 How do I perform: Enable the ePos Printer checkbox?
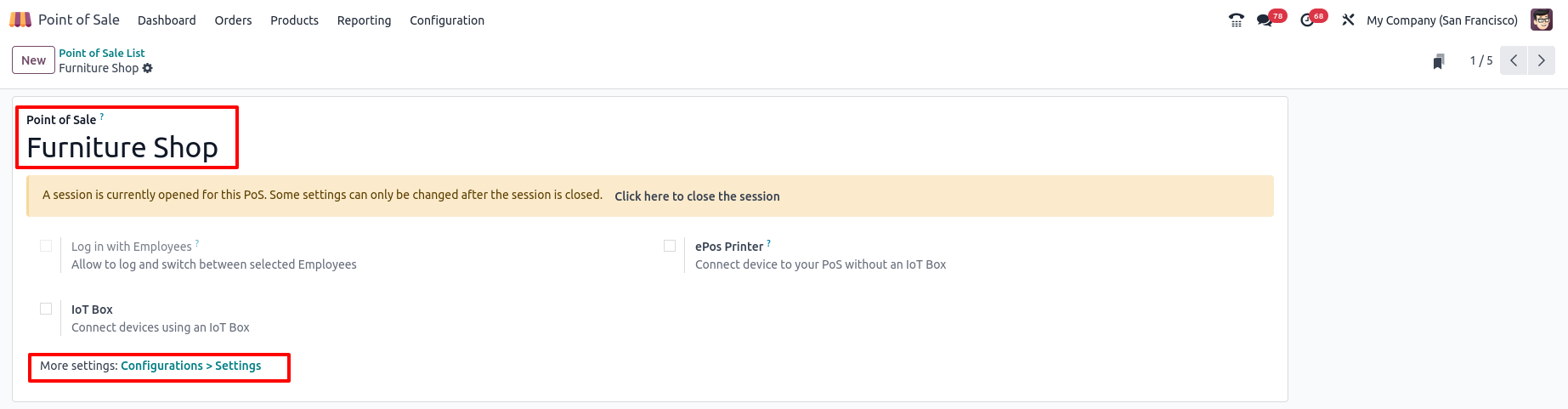tap(670, 246)
